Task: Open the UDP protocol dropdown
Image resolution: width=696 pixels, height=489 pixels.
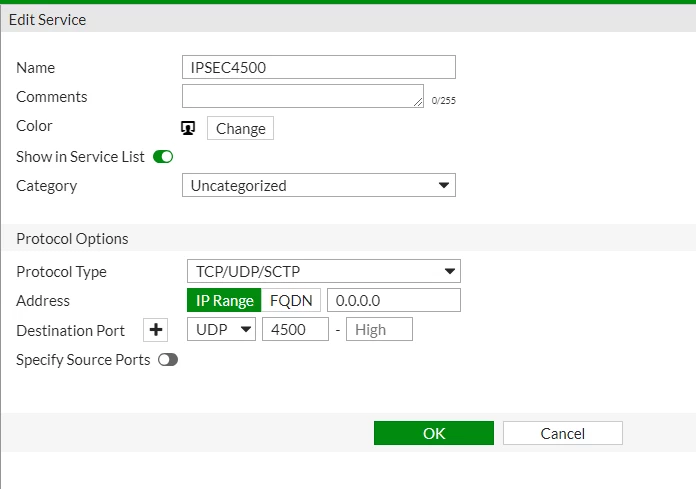Action: point(221,329)
